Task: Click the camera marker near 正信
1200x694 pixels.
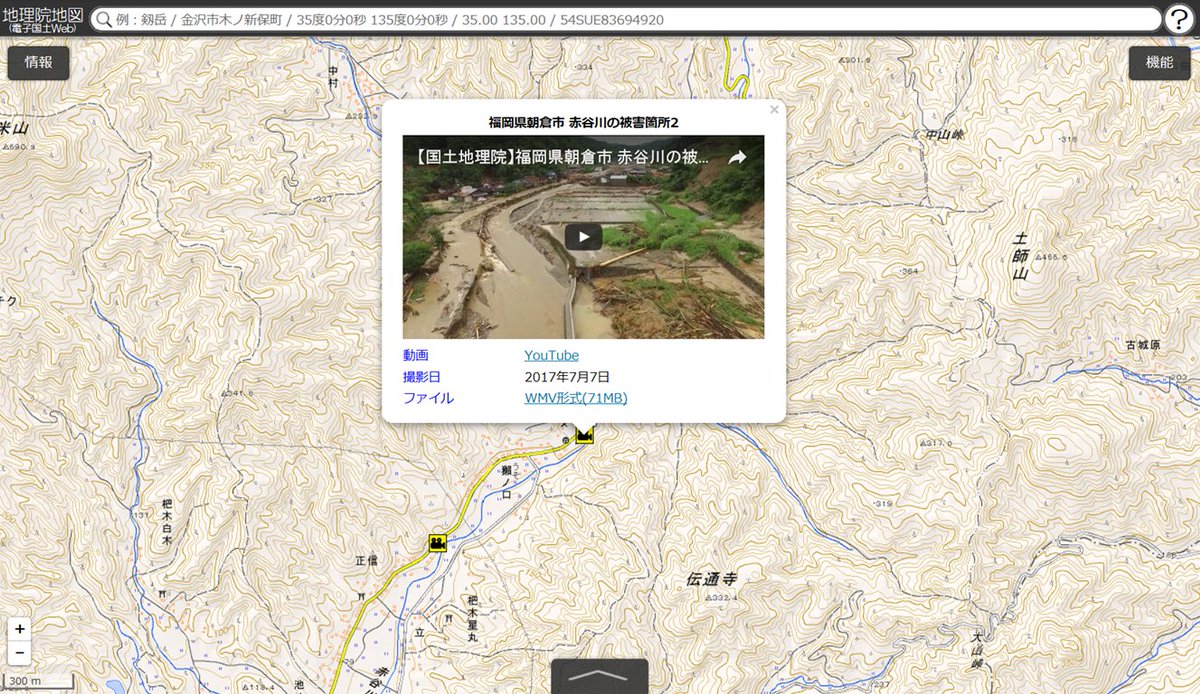Action: click(x=437, y=543)
